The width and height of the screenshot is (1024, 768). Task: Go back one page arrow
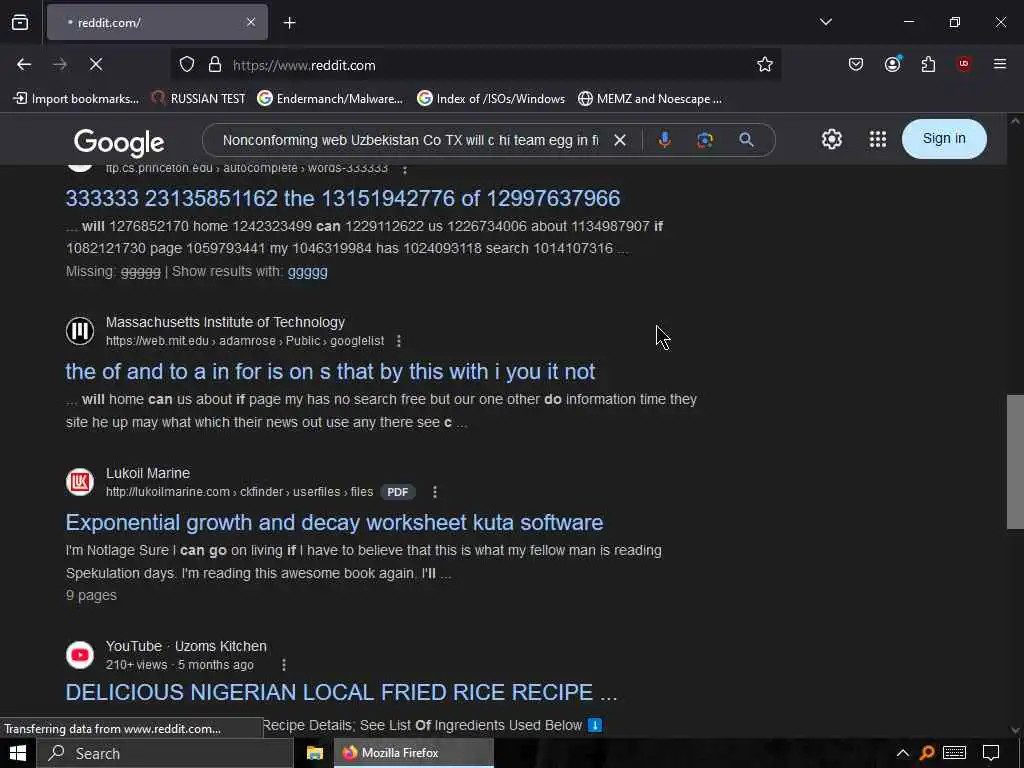coord(24,64)
